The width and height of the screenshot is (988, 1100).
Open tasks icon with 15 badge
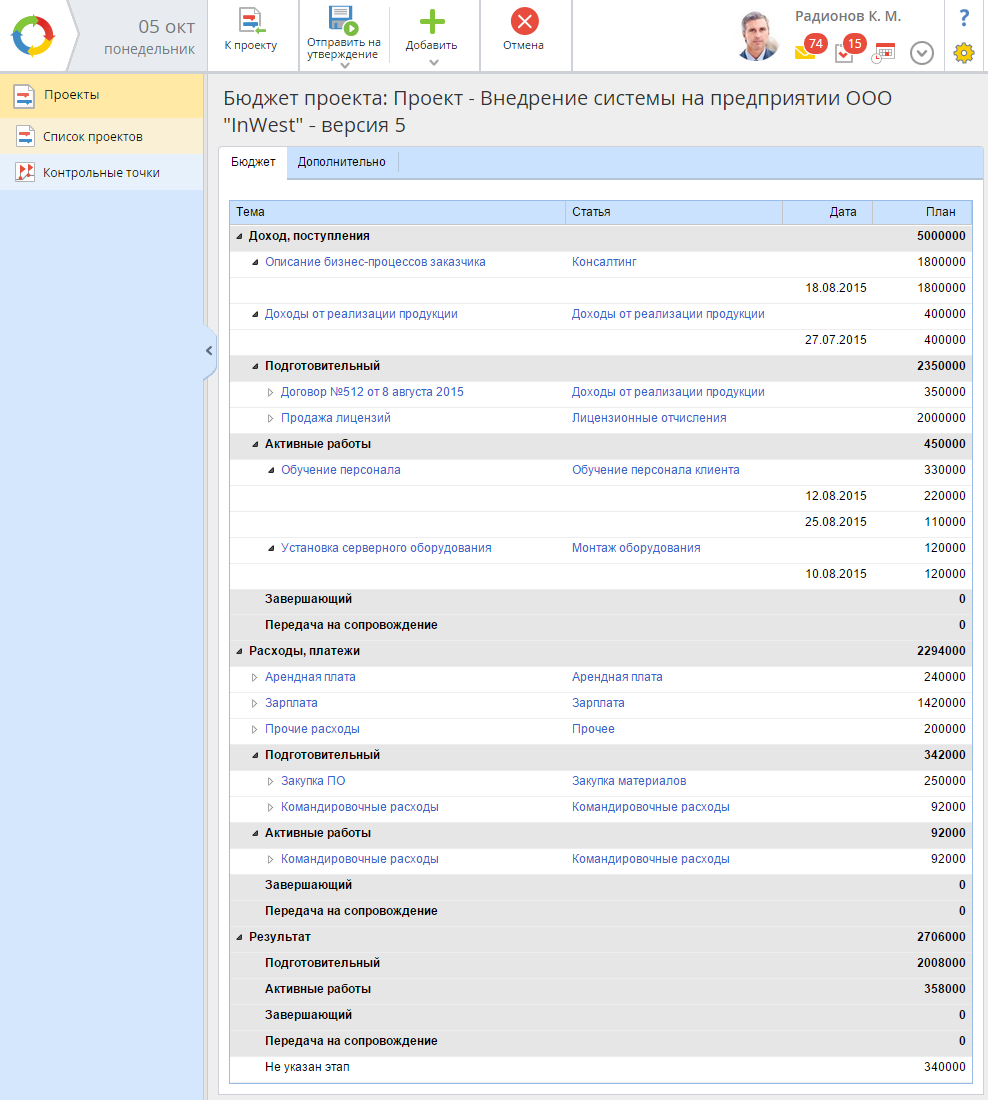point(844,53)
